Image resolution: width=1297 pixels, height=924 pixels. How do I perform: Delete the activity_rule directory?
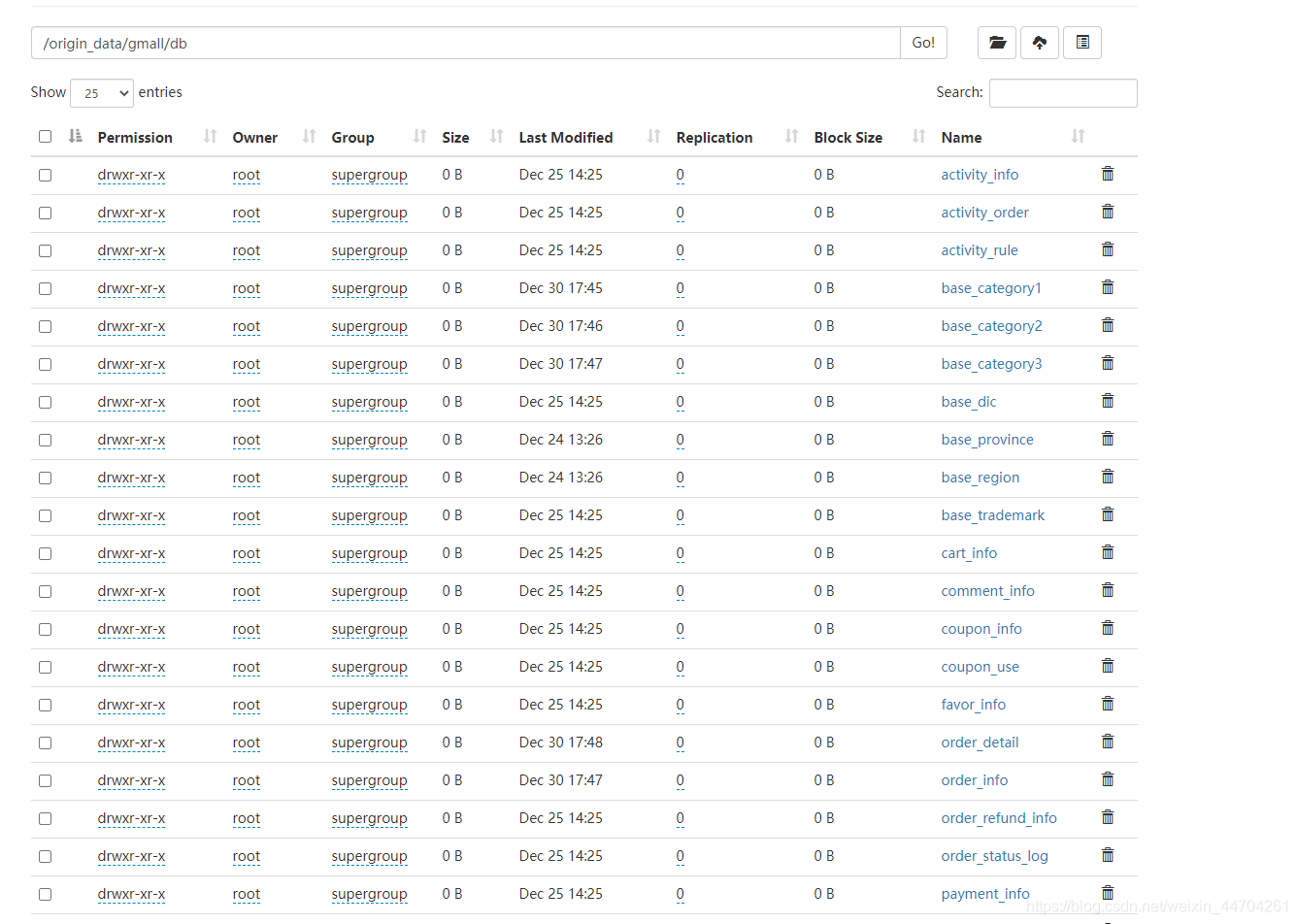[1108, 249]
